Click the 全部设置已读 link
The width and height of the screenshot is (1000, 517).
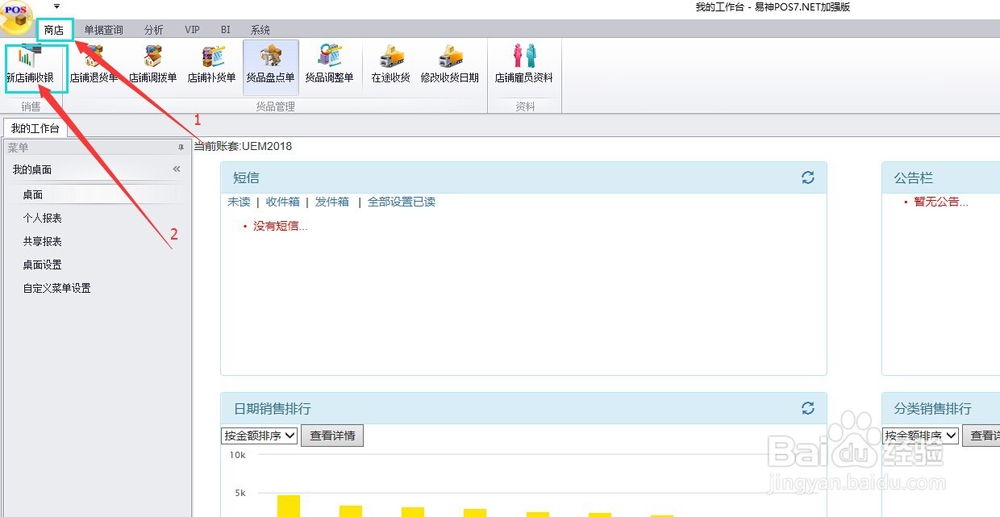(x=402, y=201)
